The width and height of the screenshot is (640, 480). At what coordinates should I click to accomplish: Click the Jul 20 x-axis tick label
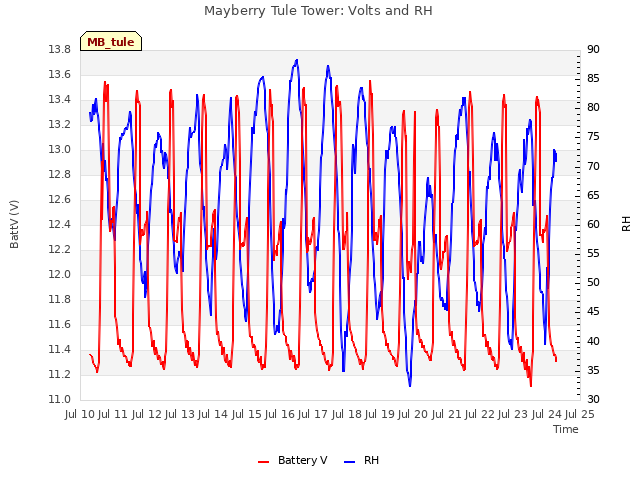point(413,414)
